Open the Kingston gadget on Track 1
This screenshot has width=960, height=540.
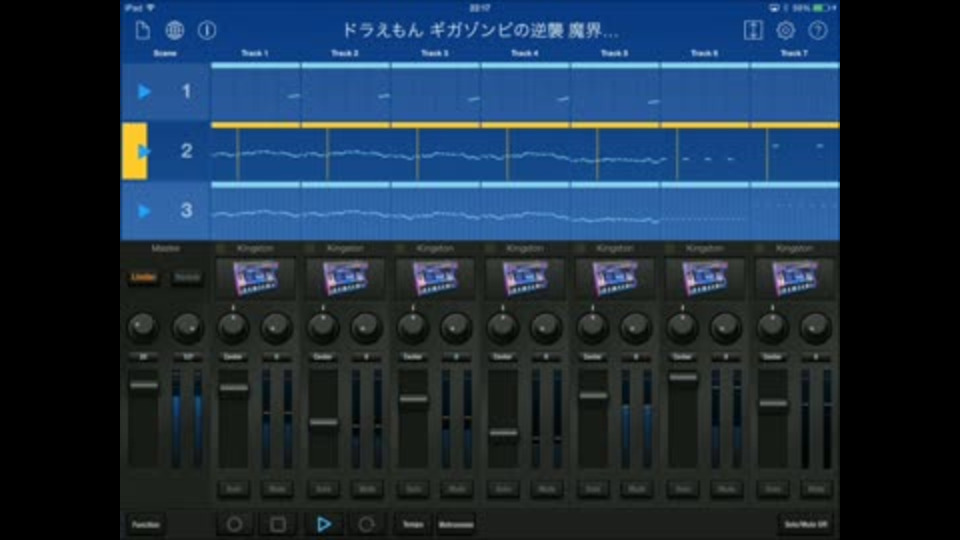pyautogui.click(x=255, y=279)
